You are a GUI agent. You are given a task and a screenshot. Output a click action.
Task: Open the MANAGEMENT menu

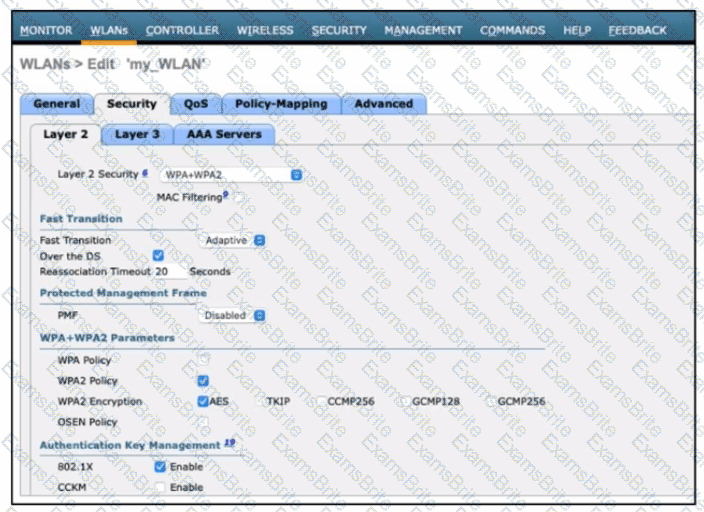click(423, 30)
